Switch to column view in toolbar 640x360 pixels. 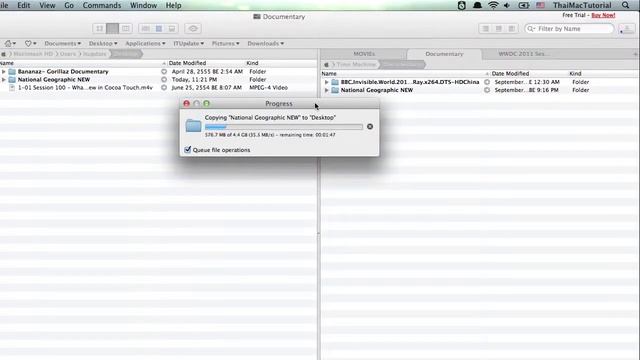pyautogui.click(x=125, y=29)
